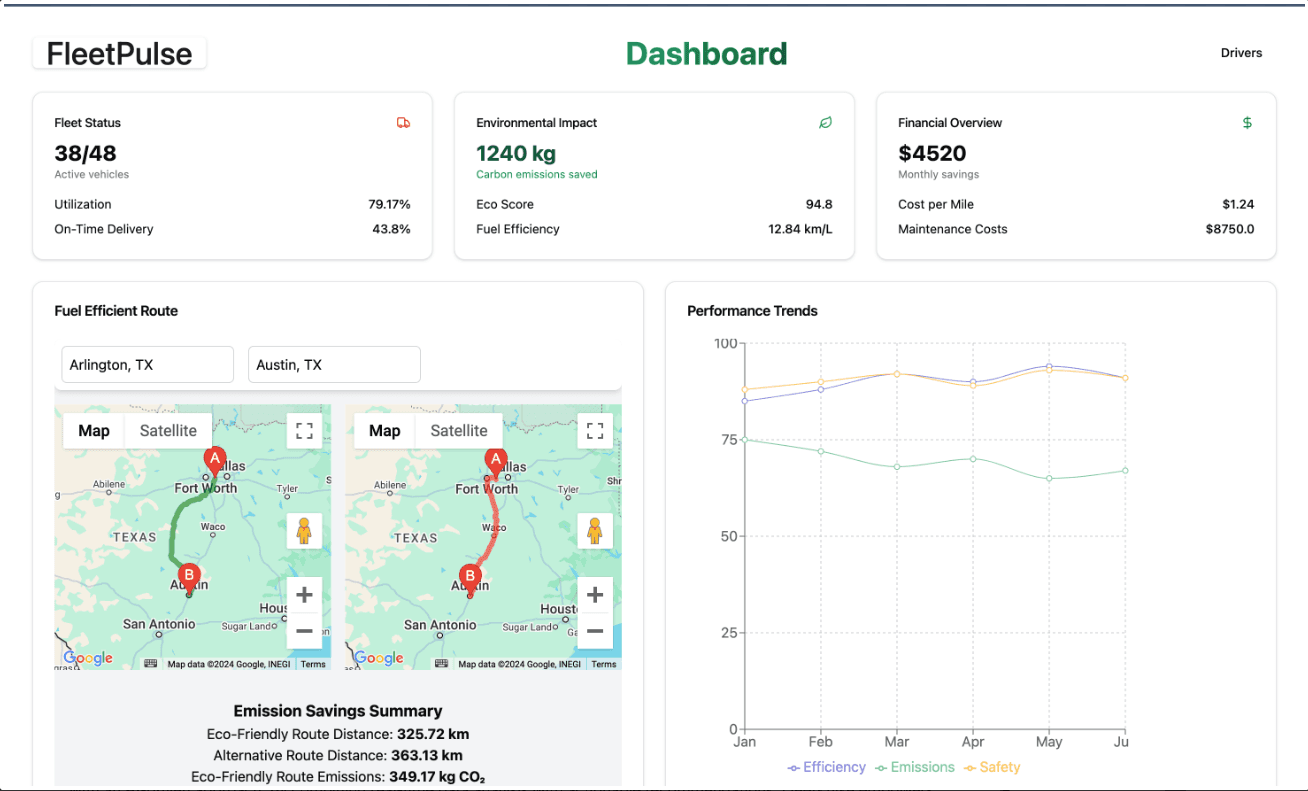Viewport: 1308px width, 791px height.
Task: Click marker B on the left map
Action: pyautogui.click(x=188, y=579)
